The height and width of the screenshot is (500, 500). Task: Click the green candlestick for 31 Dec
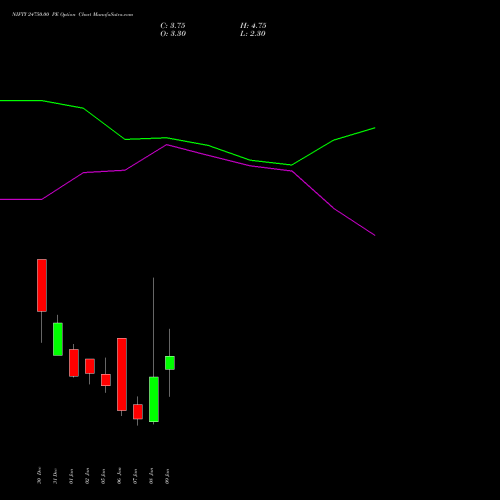point(58,339)
